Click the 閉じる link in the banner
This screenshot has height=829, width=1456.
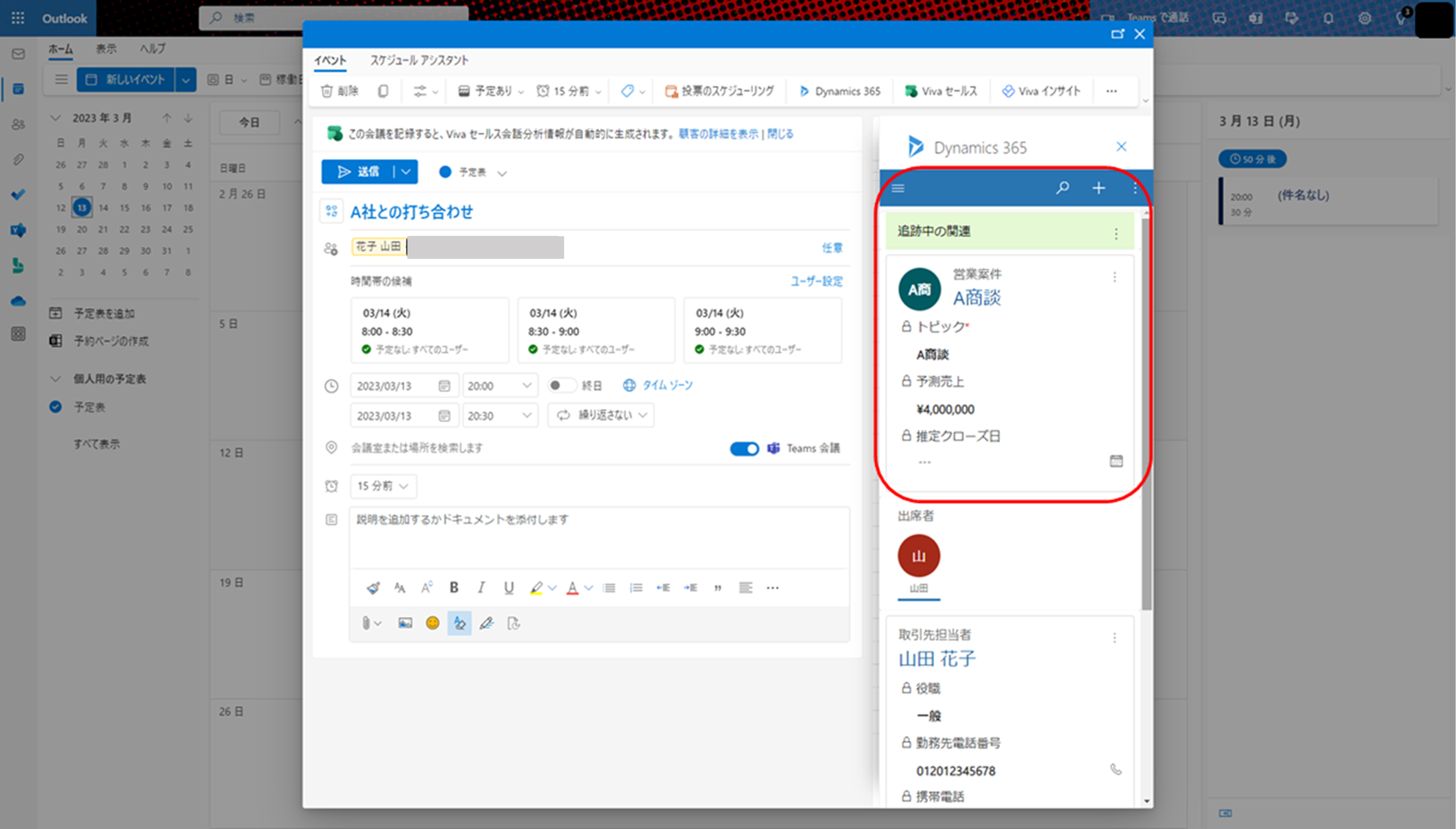coord(780,134)
